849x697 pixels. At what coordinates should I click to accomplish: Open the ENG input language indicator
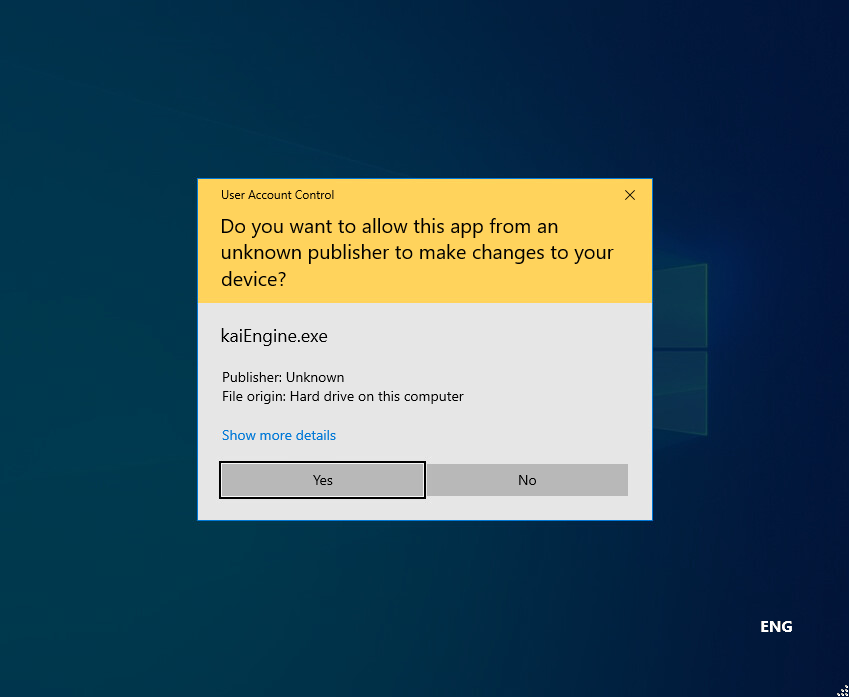coord(776,627)
